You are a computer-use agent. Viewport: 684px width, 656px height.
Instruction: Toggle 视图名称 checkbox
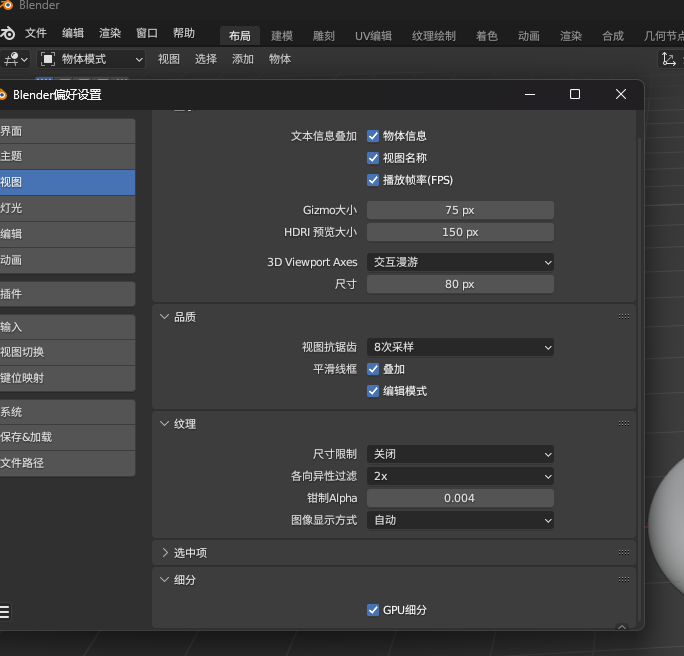click(x=373, y=158)
